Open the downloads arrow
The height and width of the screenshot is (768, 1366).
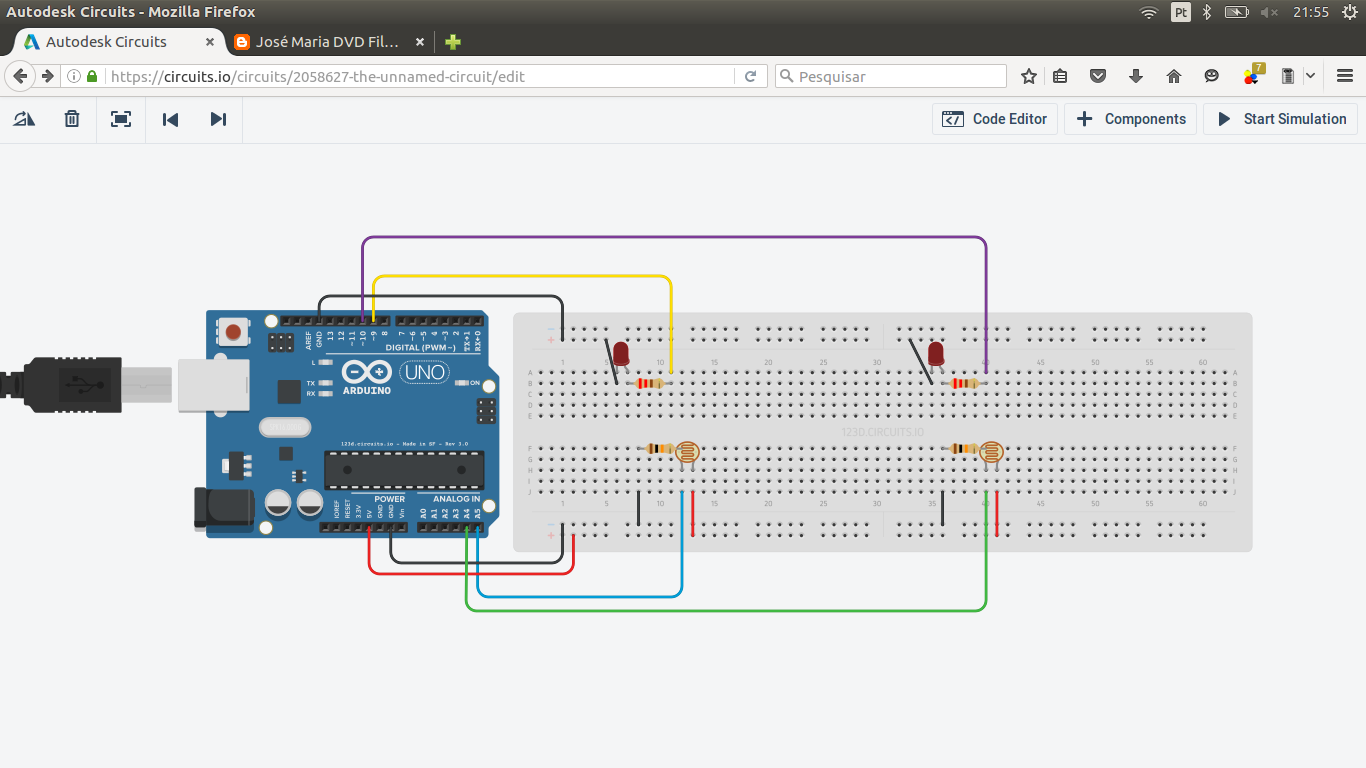point(1136,76)
